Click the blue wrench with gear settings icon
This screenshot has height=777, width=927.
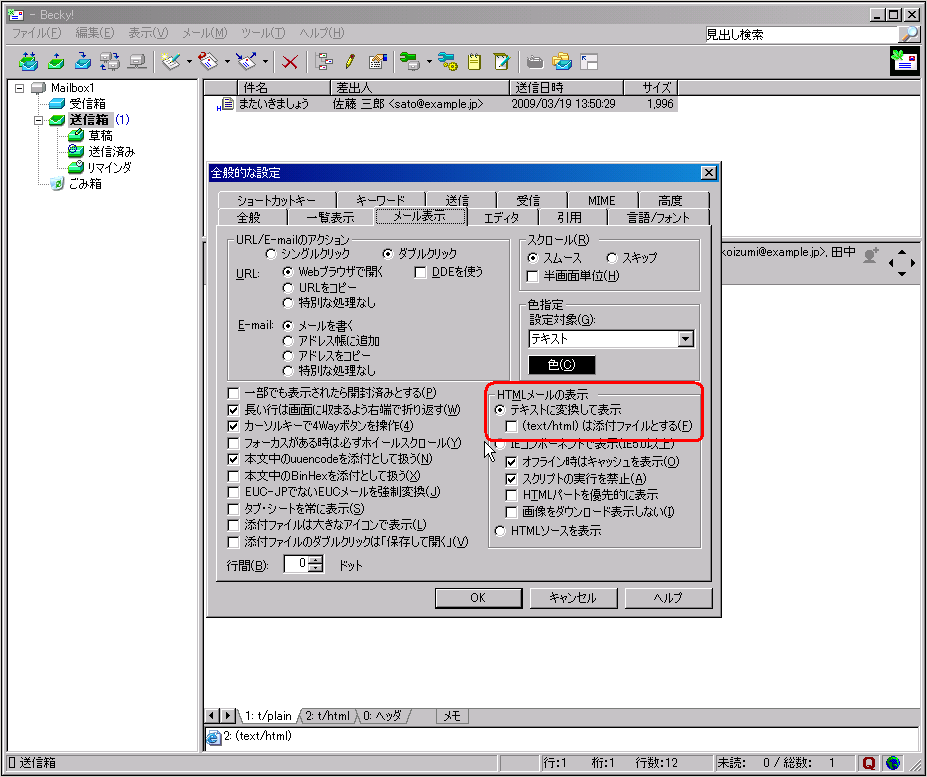point(448,61)
